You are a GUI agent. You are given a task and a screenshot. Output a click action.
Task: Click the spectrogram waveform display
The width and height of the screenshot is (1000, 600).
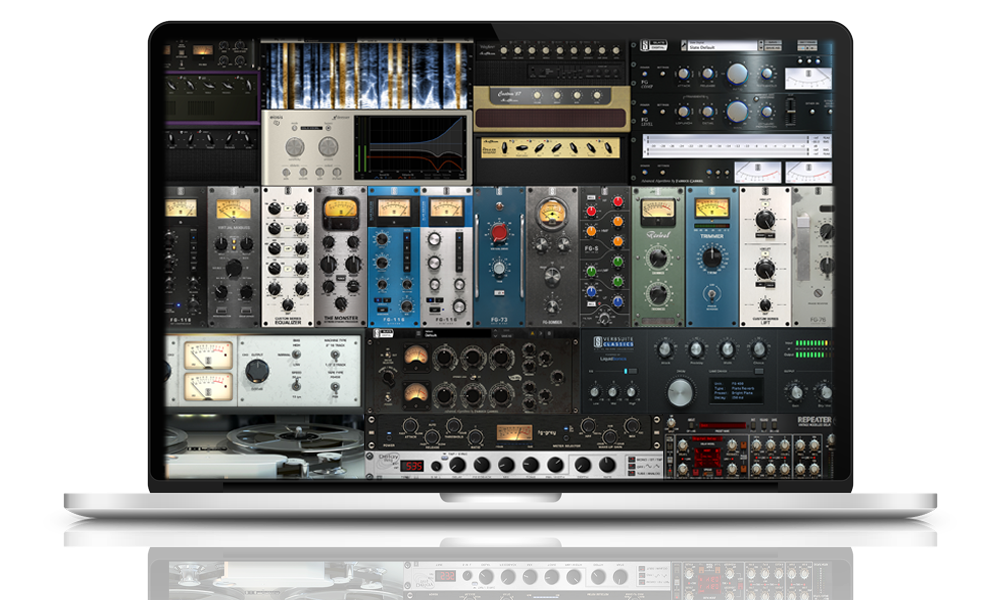coord(365,74)
